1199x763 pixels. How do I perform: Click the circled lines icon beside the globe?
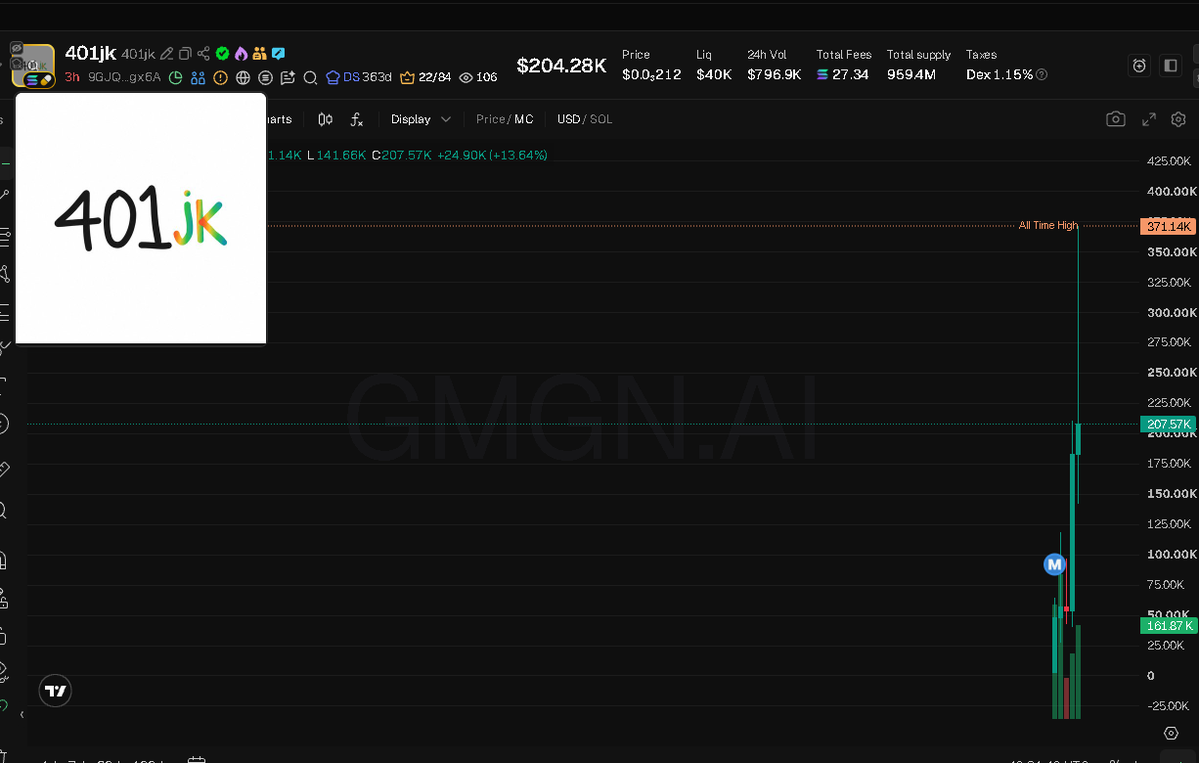(x=265, y=77)
